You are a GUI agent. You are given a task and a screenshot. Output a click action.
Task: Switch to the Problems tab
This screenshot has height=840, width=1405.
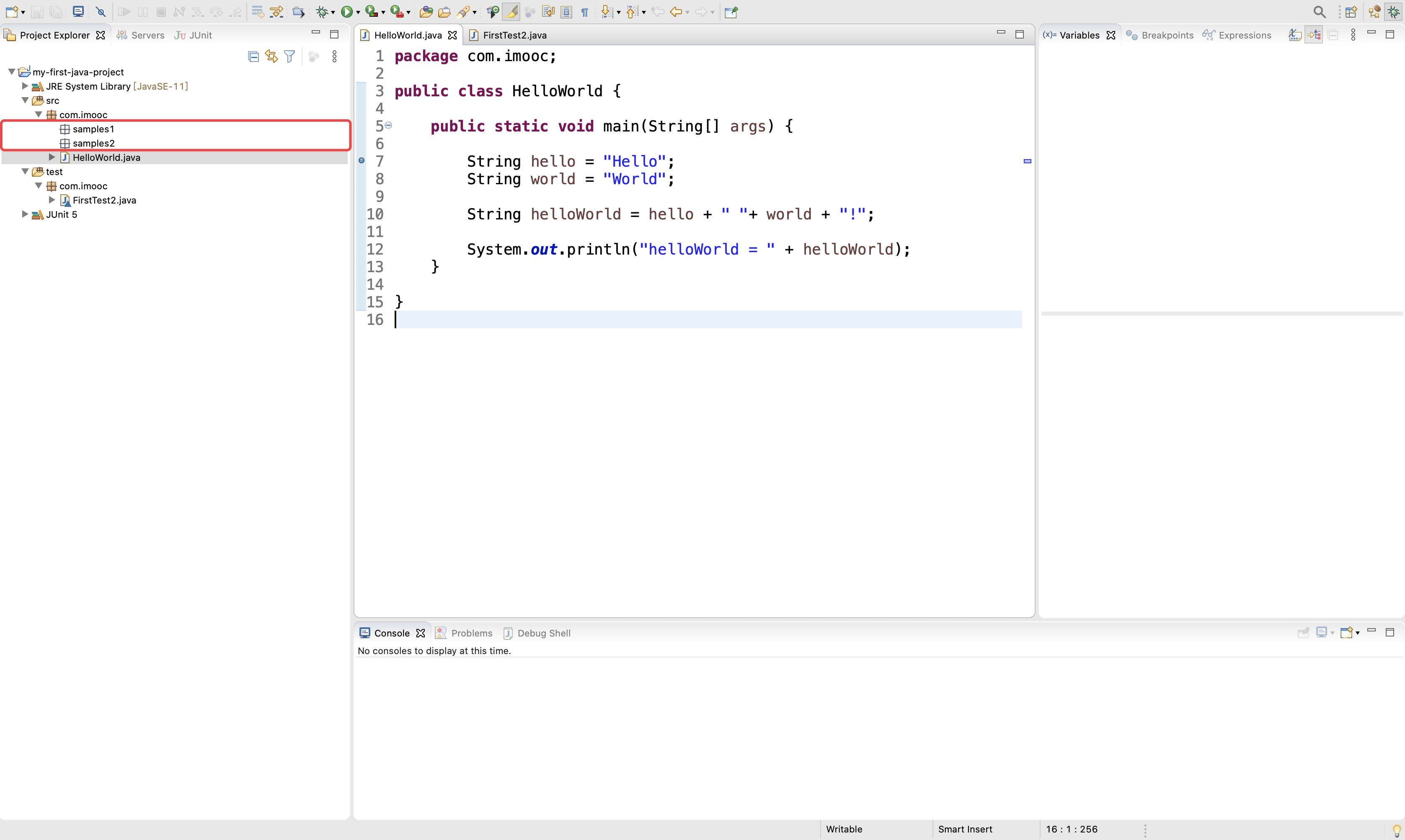tap(464, 633)
